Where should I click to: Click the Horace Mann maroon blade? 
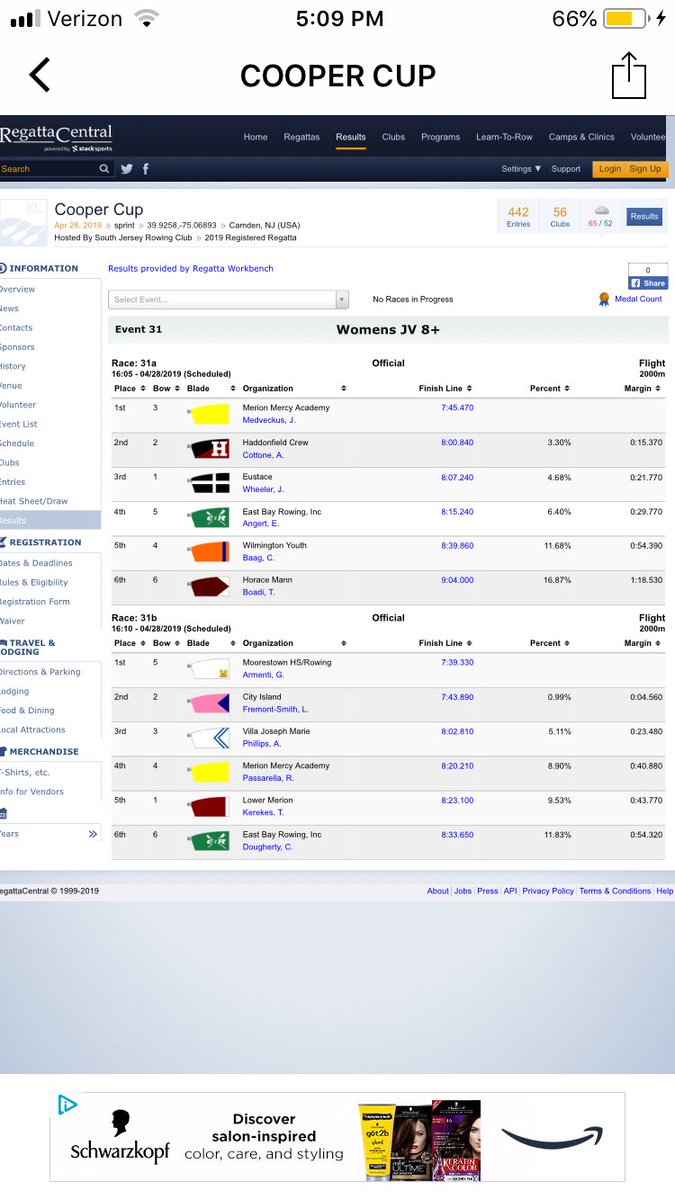(x=208, y=586)
